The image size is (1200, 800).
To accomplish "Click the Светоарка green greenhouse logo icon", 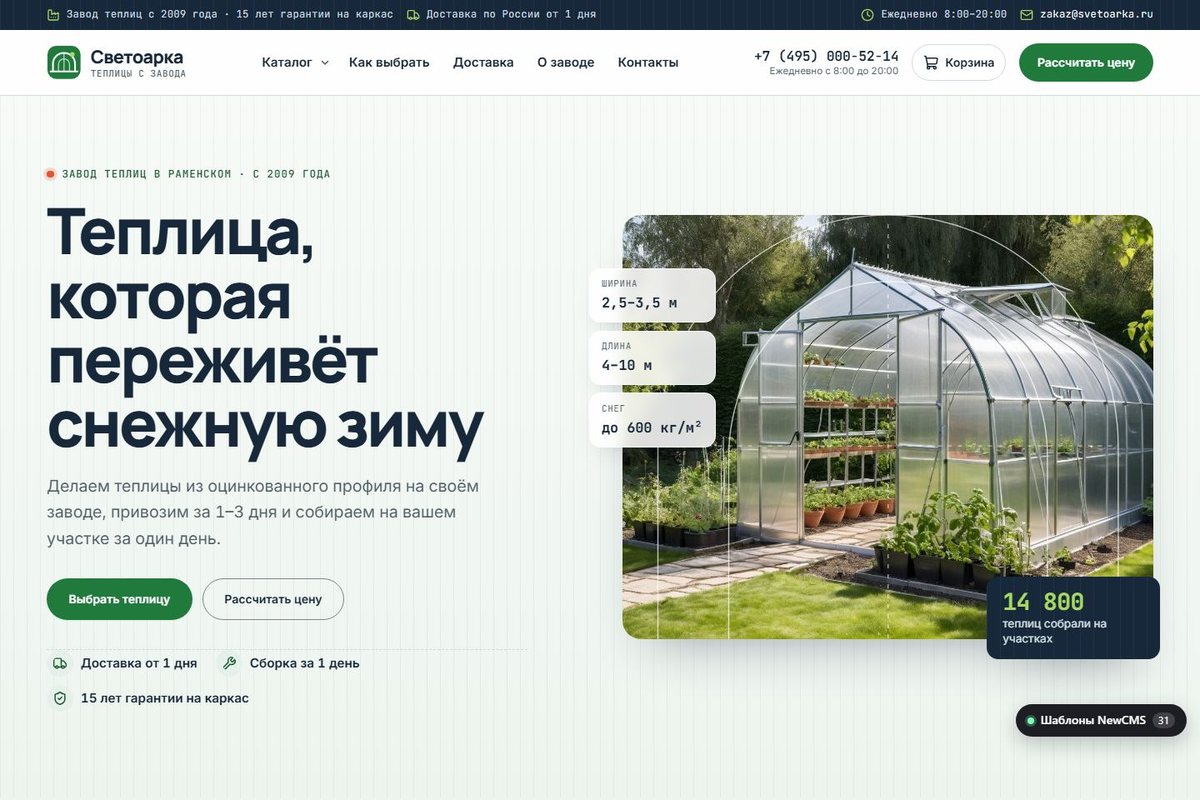I will 64,62.
